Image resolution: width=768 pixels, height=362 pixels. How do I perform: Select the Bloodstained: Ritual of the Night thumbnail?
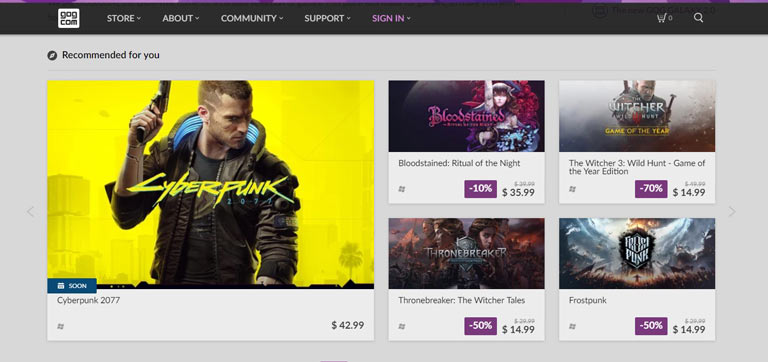point(466,116)
